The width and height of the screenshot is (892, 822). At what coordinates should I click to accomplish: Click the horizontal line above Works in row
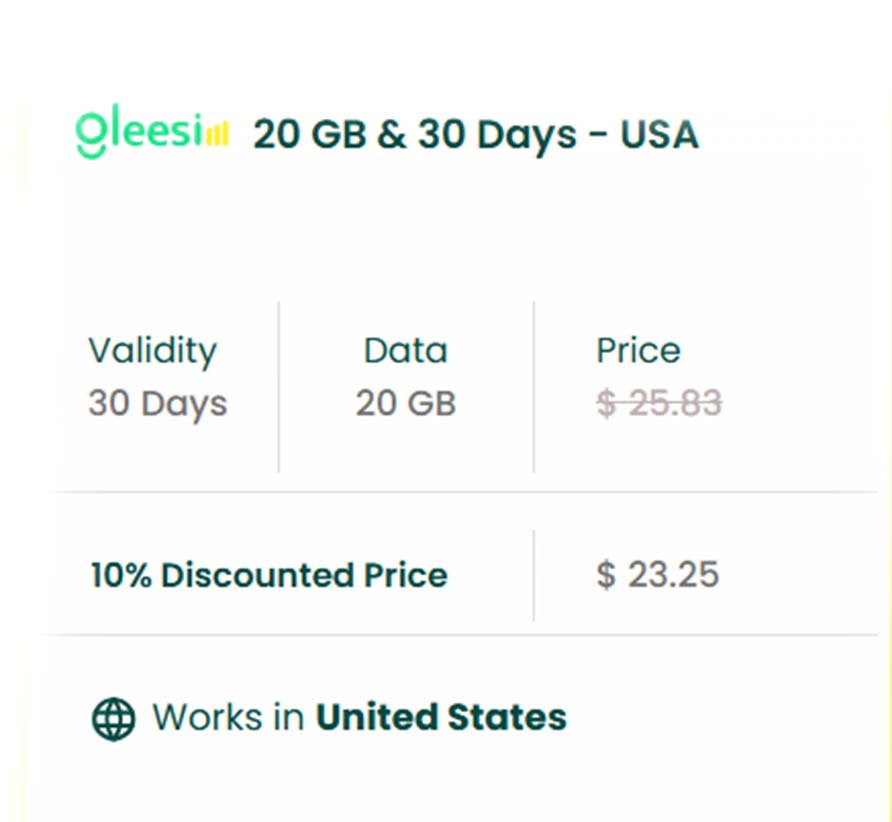(460, 635)
